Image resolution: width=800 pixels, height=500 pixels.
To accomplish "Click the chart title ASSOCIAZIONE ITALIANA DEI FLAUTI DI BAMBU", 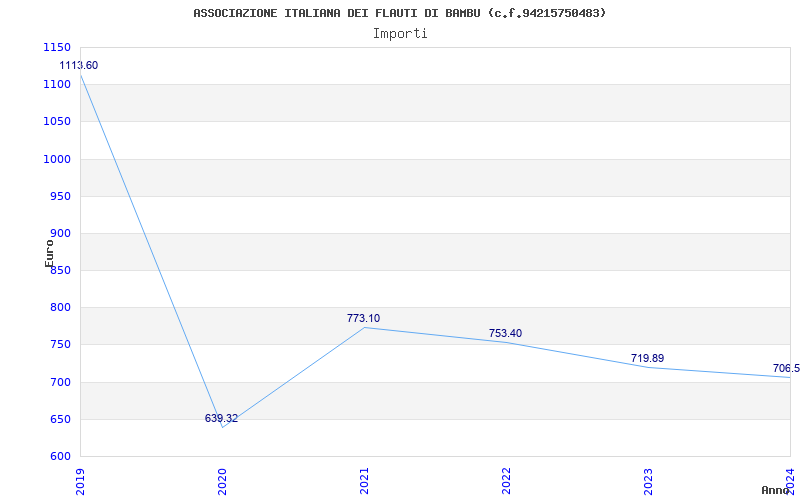I will click(x=399, y=13).
